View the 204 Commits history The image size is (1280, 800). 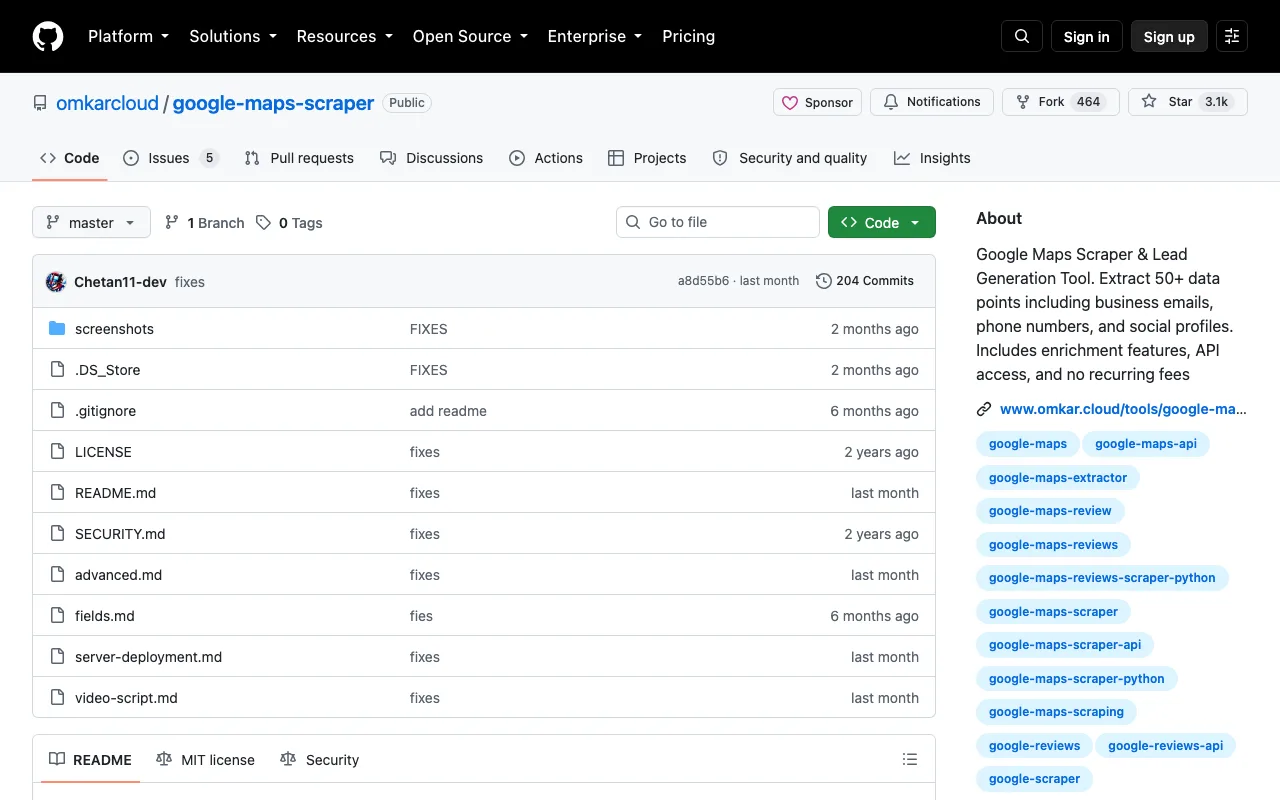click(x=865, y=281)
